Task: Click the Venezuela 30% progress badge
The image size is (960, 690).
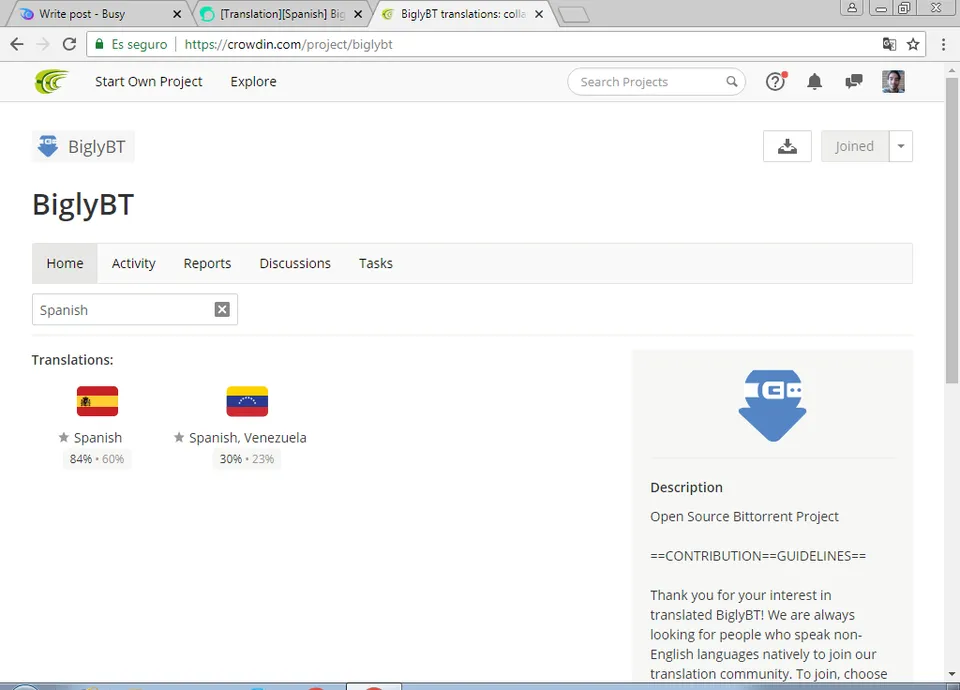Action: [x=247, y=459]
